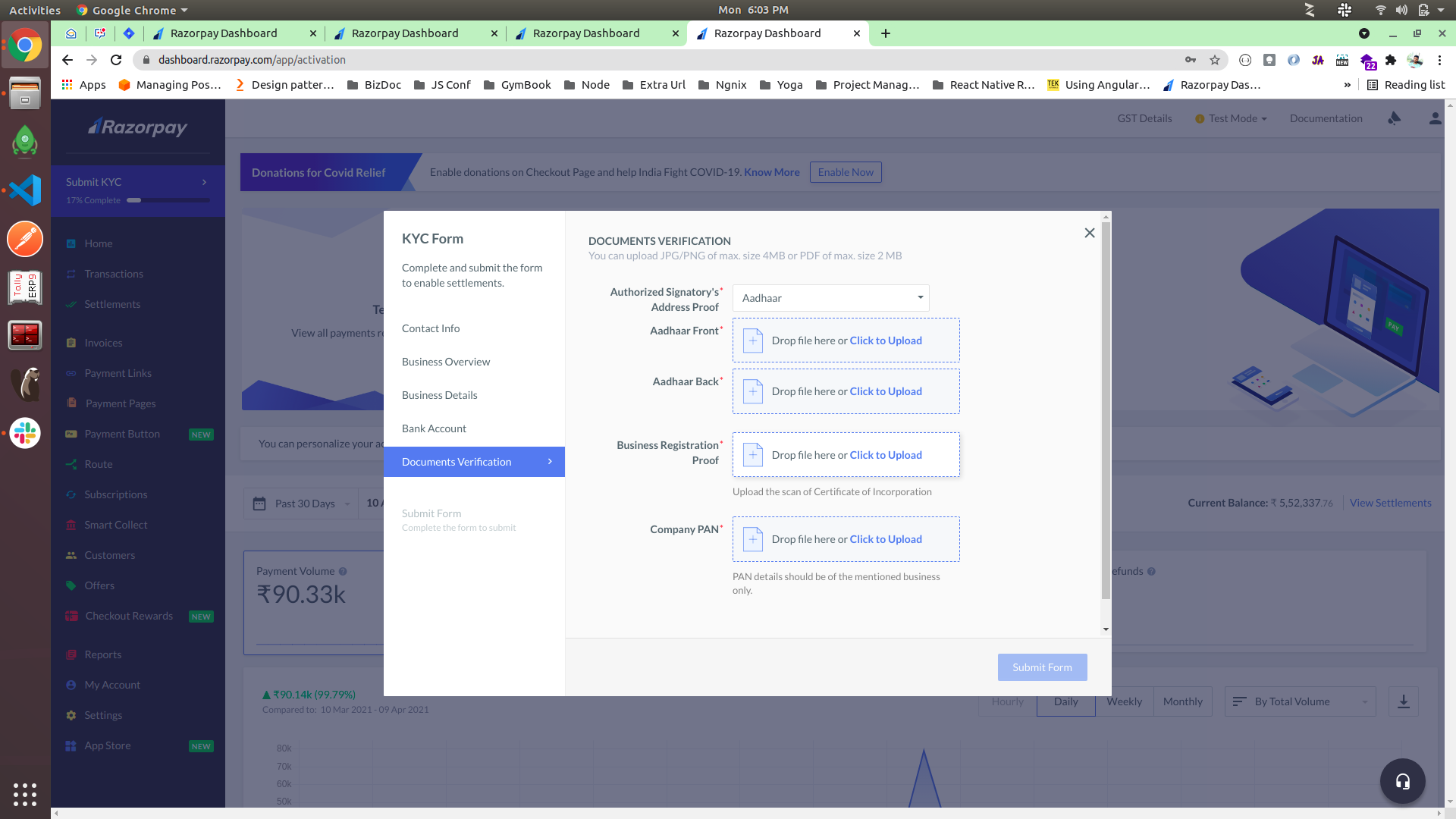Open By Total Volume dropdown
The height and width of the screenshot is (819, 1456).
[x=1300, y=701]
